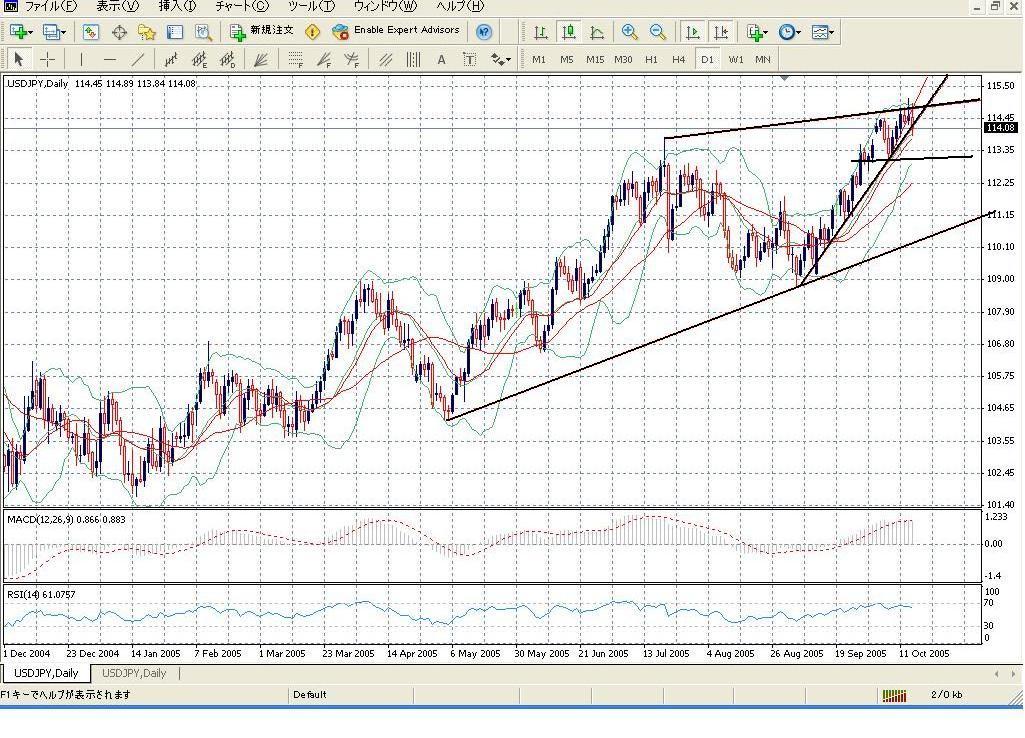
Task: Toggle chart auto scroll
Action: 692,32
